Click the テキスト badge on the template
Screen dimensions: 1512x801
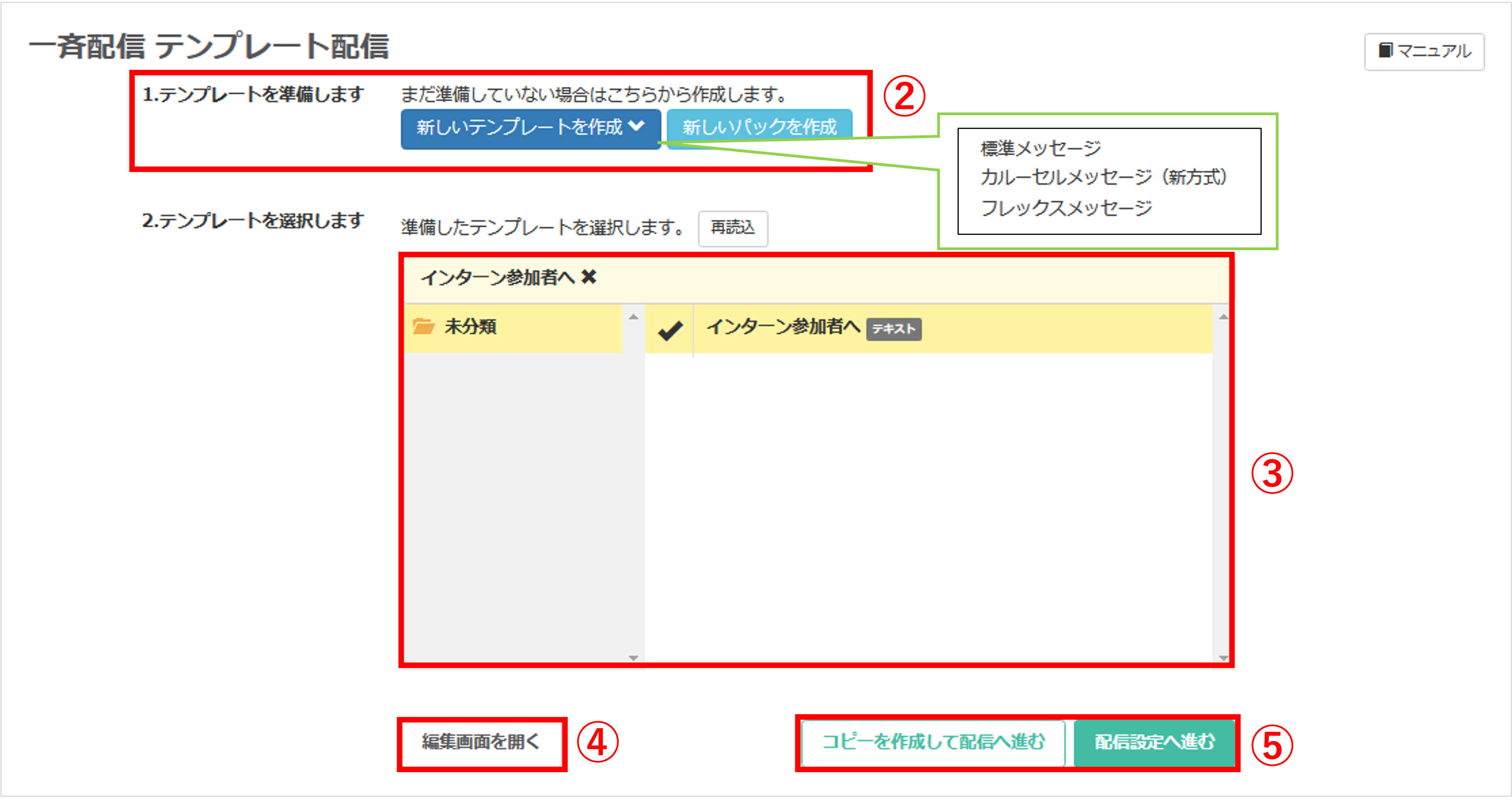[x=894, y=329]
